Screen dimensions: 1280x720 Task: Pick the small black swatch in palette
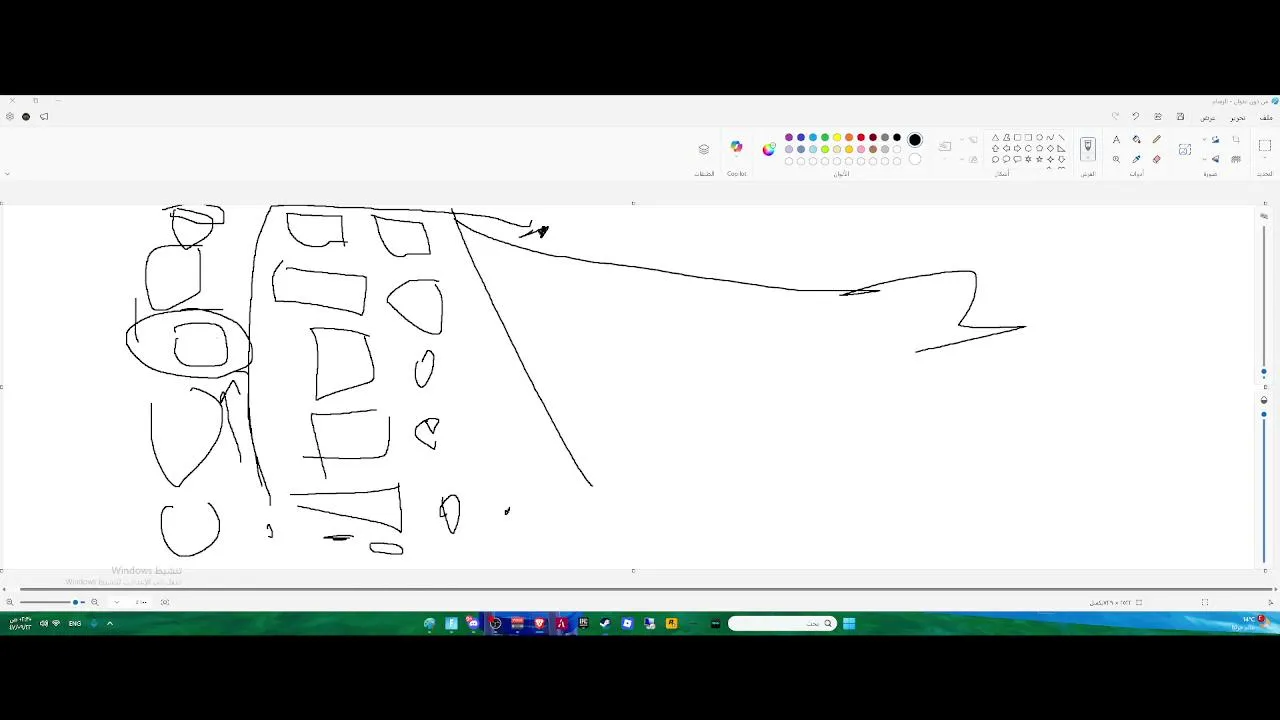pos(897,138)
